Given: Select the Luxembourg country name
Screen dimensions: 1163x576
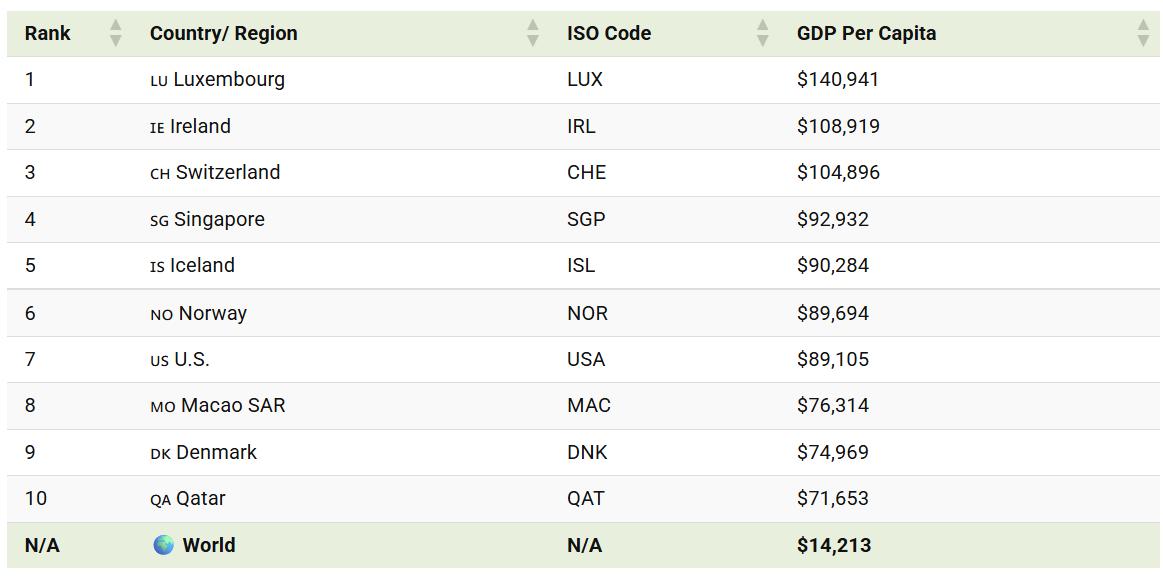Looking at the screenshot, I should [229, 79].
